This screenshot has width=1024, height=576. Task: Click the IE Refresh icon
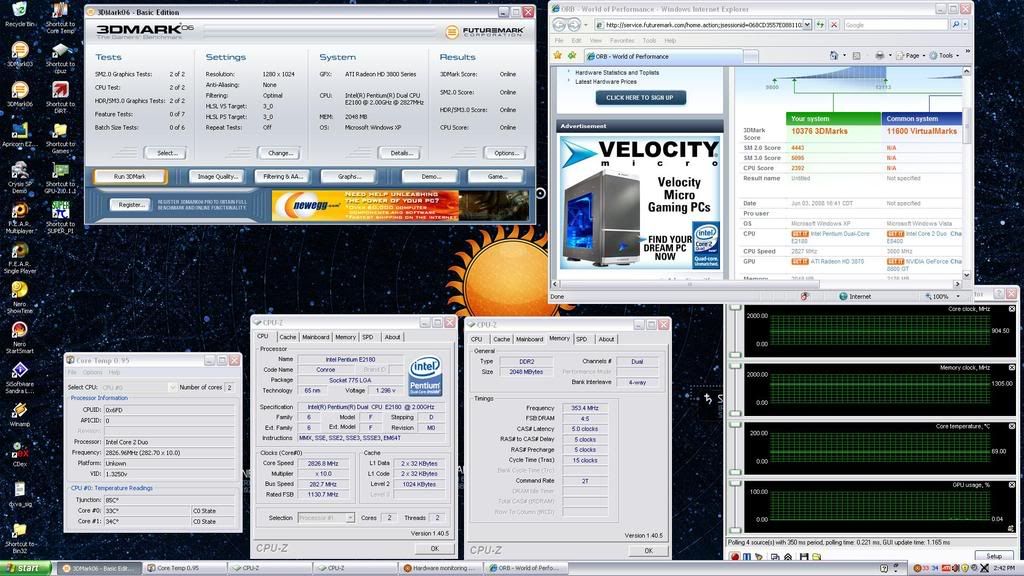point(820,25)
